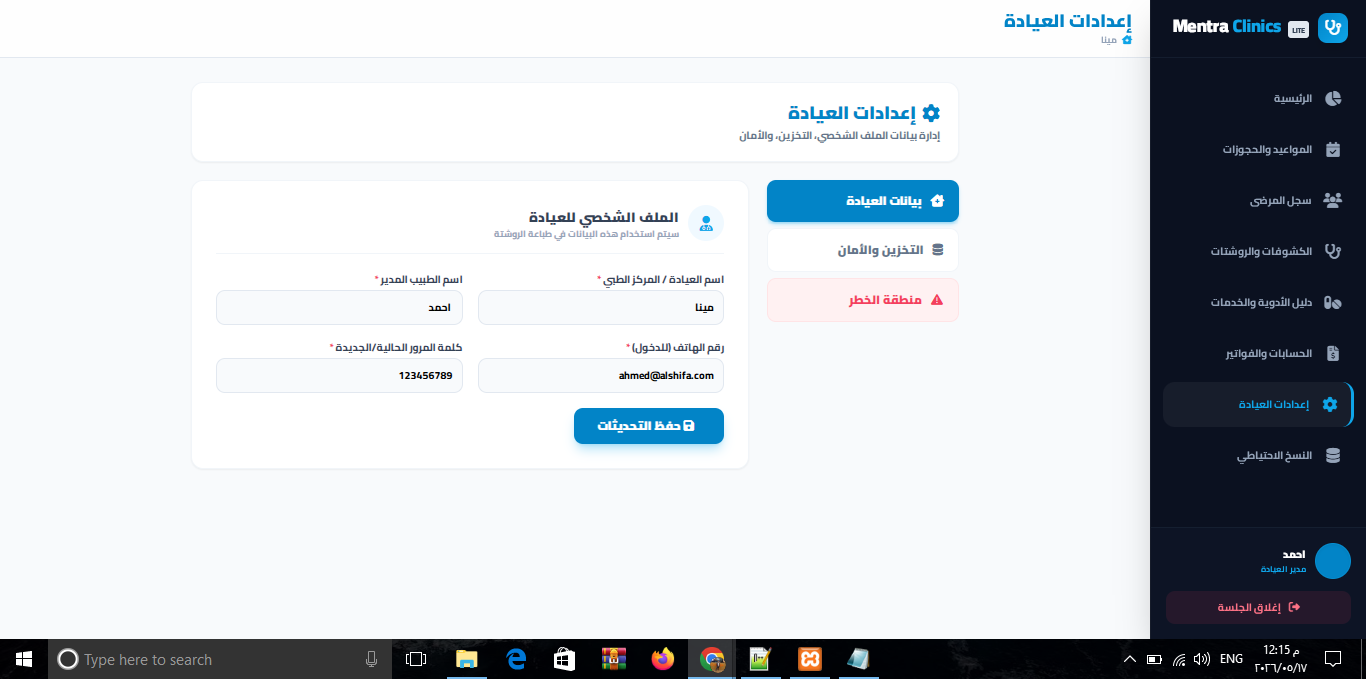Click the Task View taskbar icon
Image resolution: width=1366 pixels, height=679 pixels.
tap(416, 659)
